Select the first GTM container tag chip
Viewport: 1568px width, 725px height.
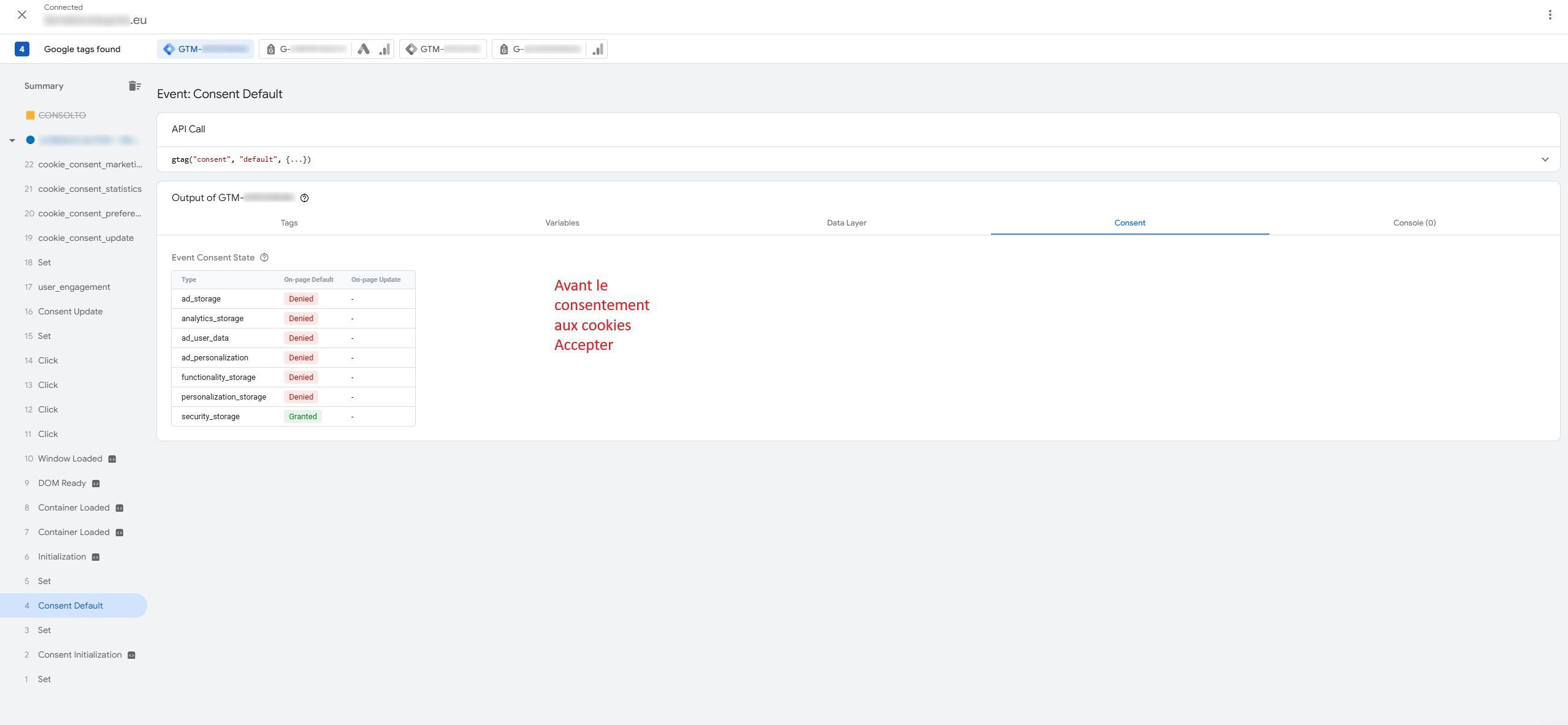pos(205,49)
